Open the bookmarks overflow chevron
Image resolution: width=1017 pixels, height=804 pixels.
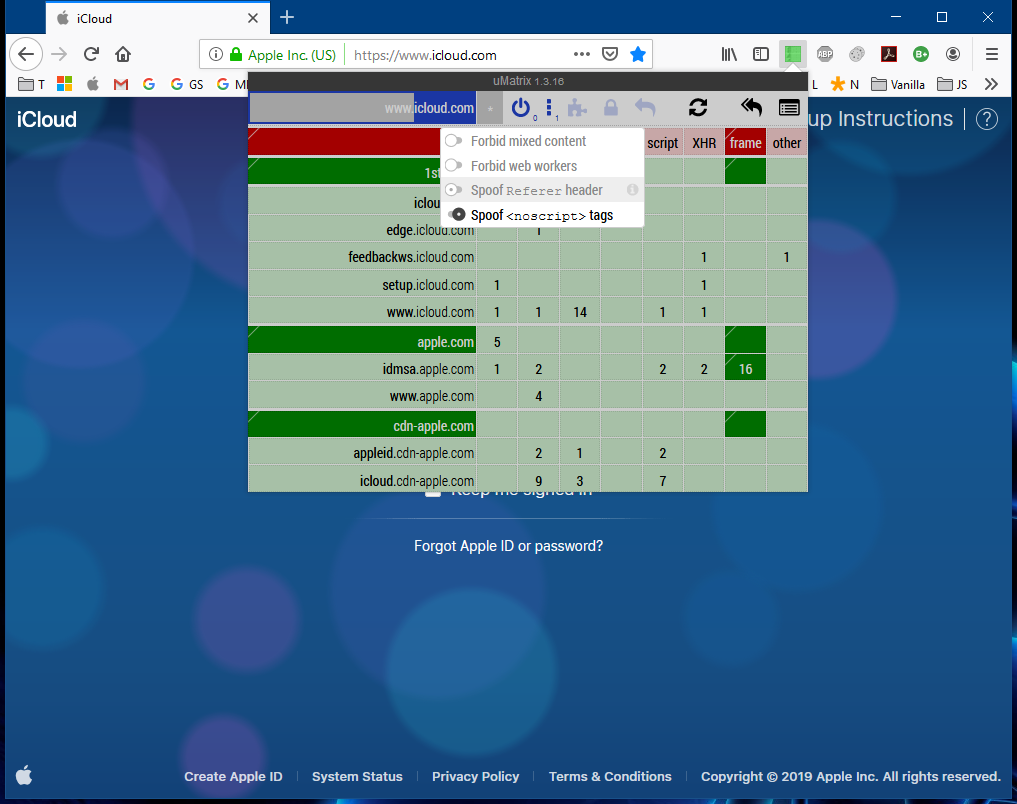coord(991,84)
